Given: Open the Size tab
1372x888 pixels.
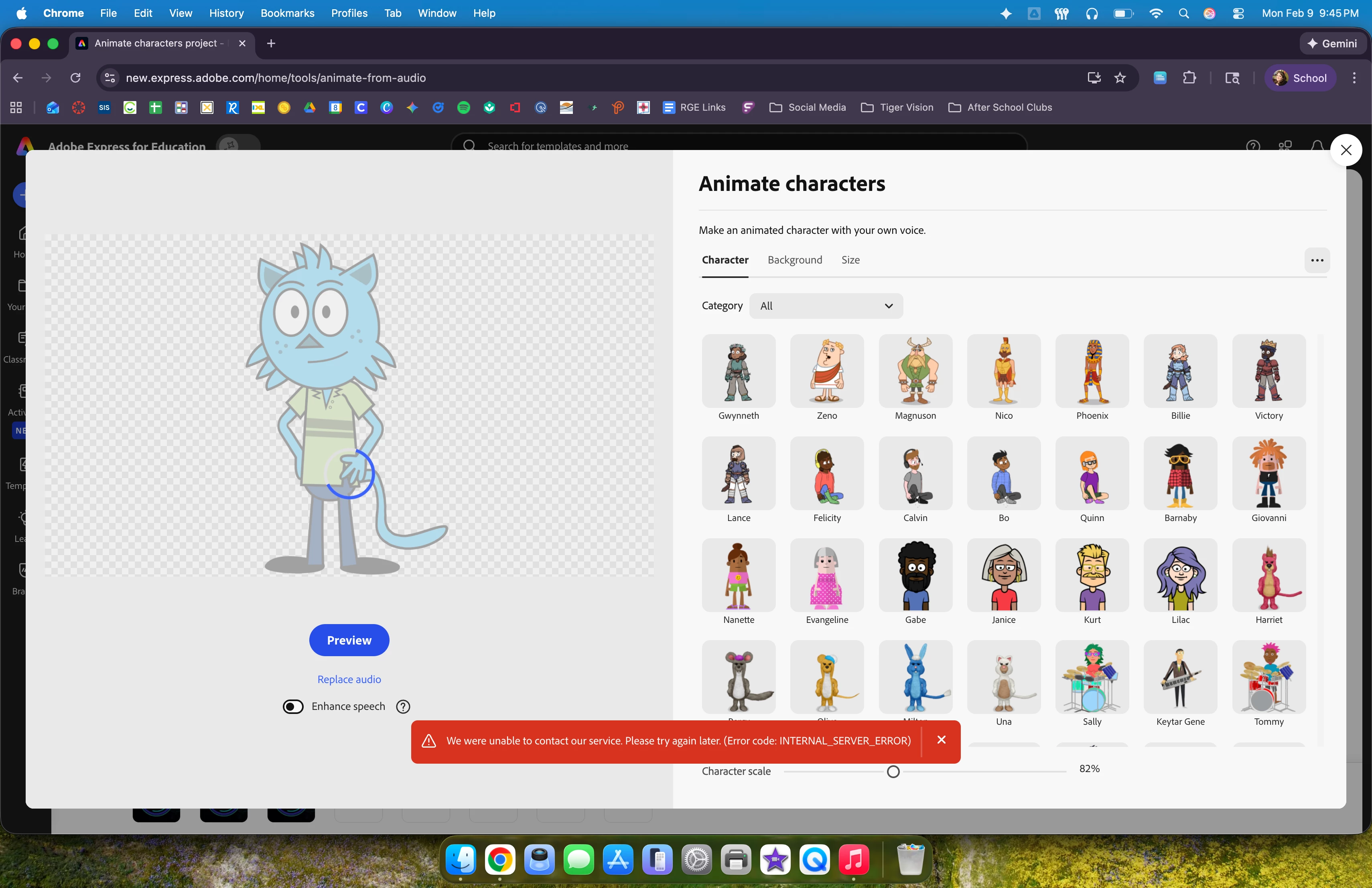Looking at the screenshot, I should [850, 260].
